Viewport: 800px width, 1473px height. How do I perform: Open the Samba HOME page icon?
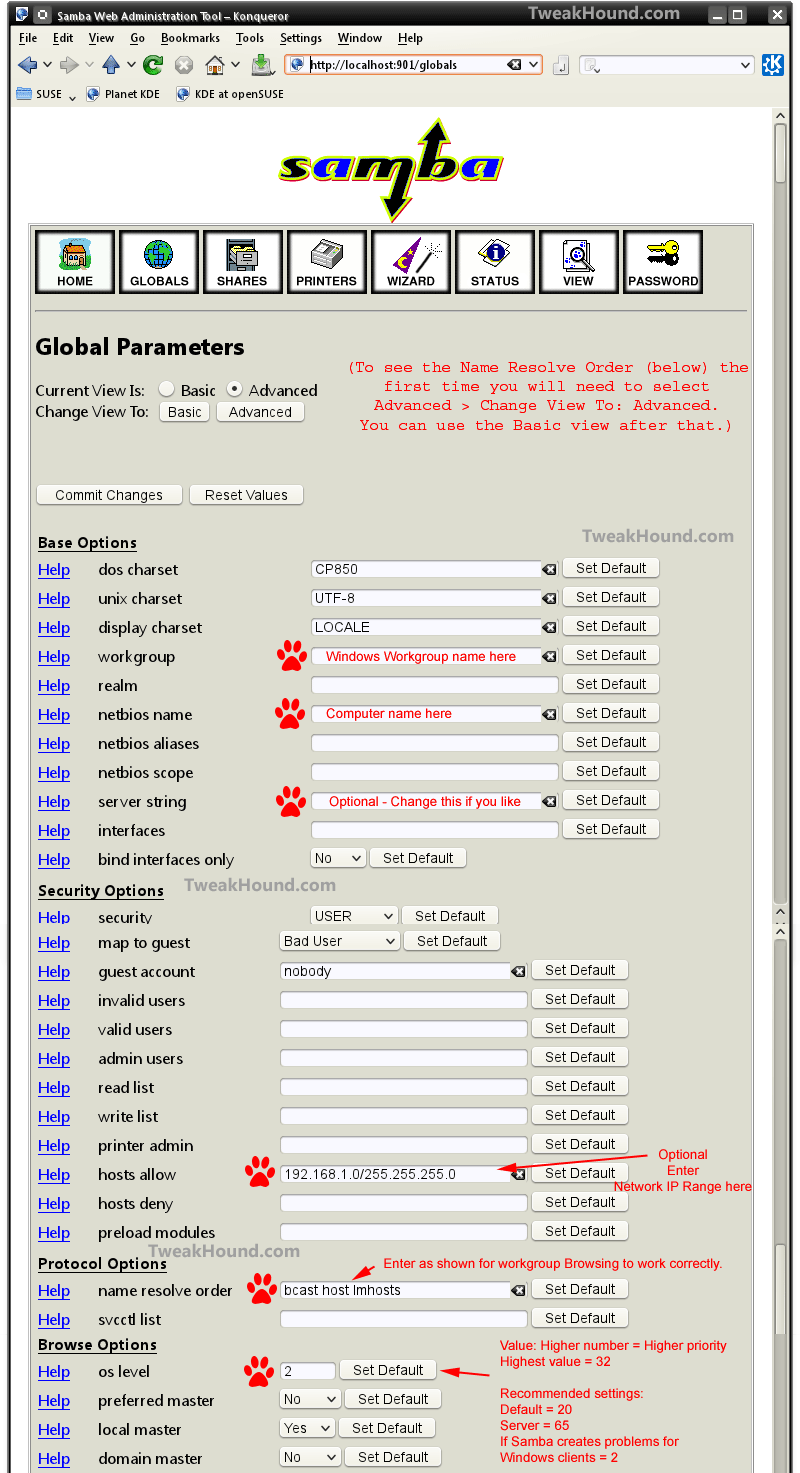tap(75, 262)
